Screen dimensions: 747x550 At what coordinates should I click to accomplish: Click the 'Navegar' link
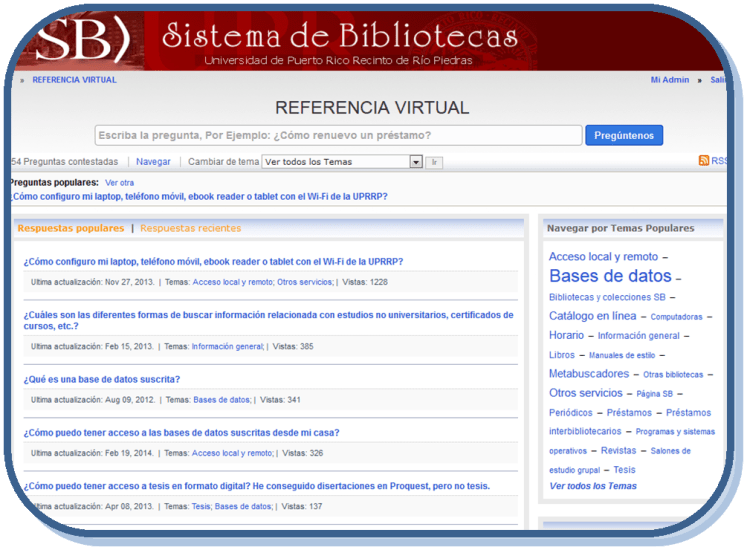(x=153, y=162)
